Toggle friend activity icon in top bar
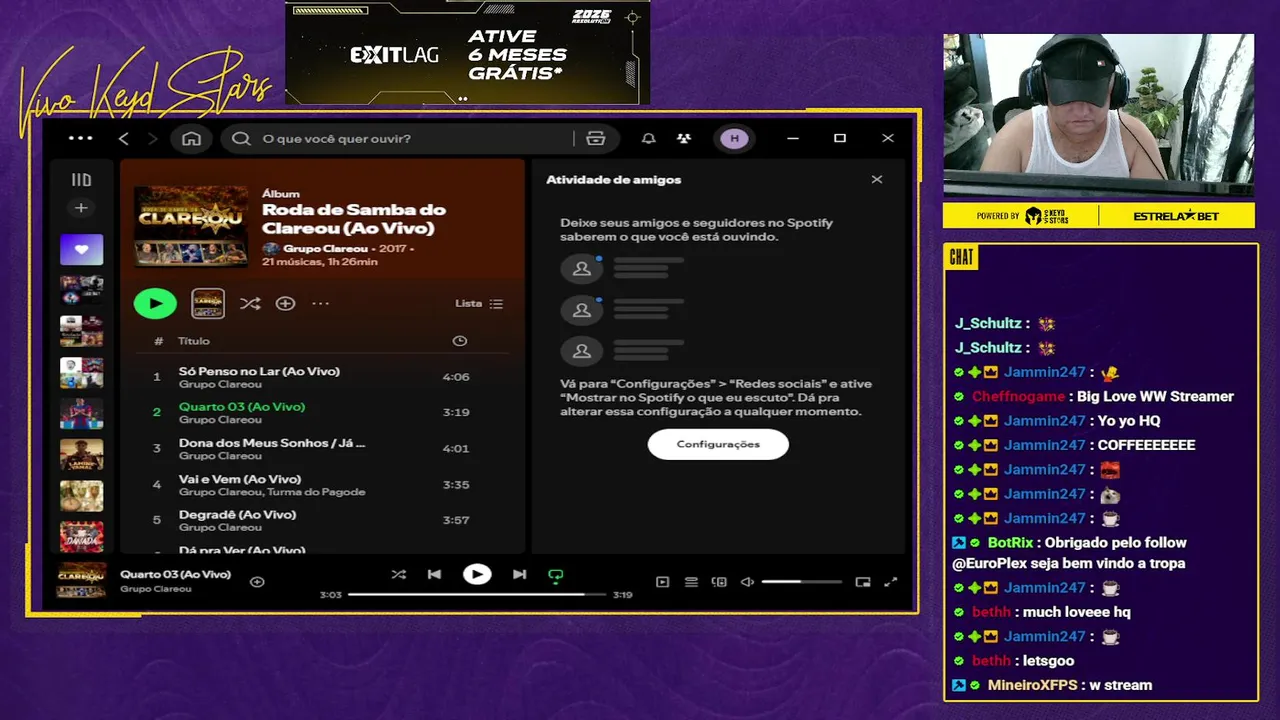The image size is (1280, 720). [684, 139]
